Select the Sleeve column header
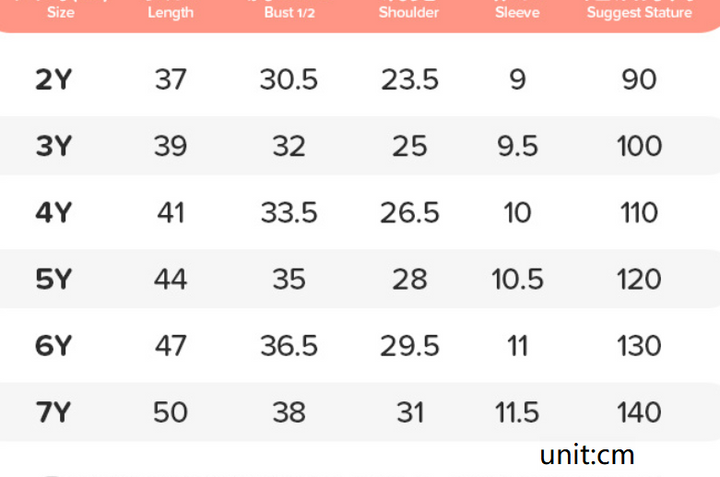720x477 pixels. pos(517,12)
